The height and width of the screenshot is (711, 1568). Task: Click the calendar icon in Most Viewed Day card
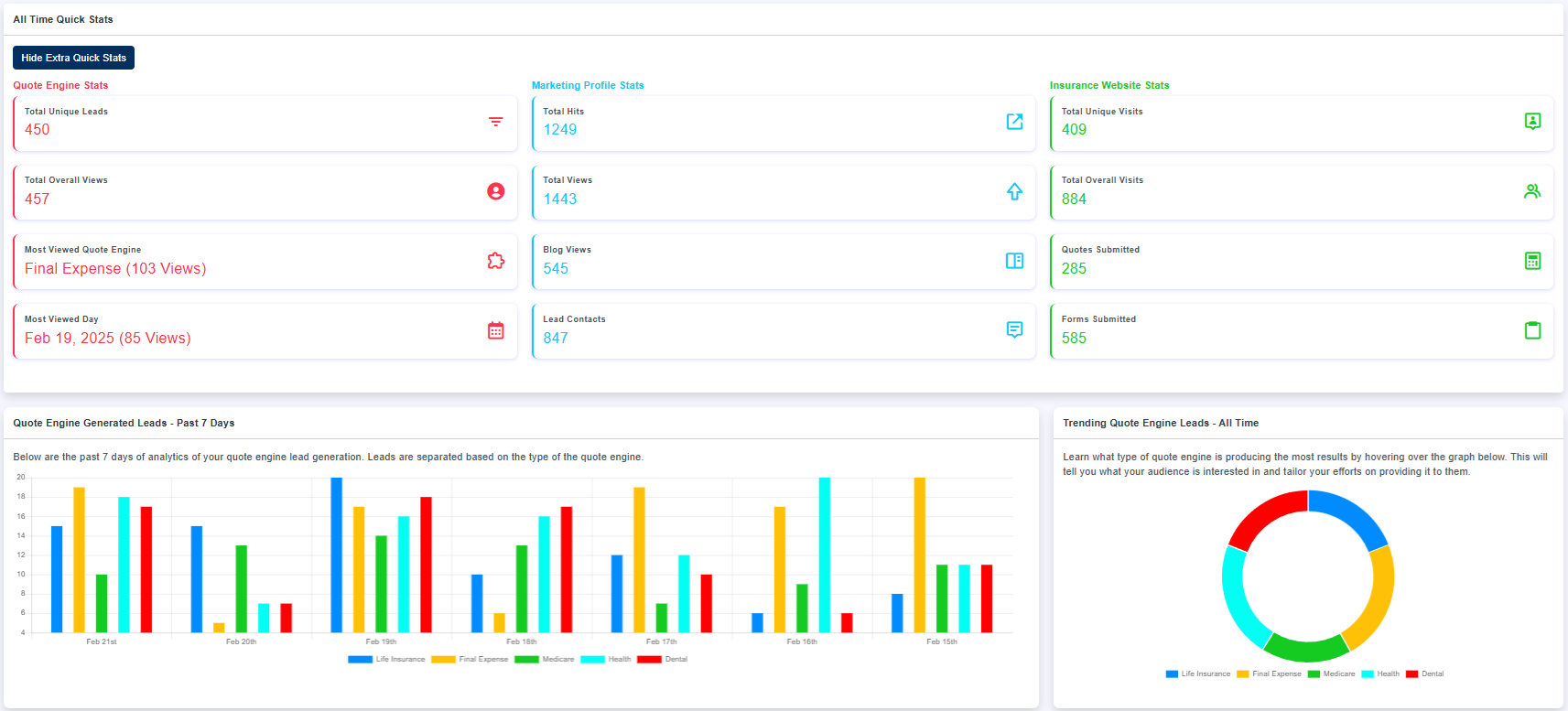[495, 330]
